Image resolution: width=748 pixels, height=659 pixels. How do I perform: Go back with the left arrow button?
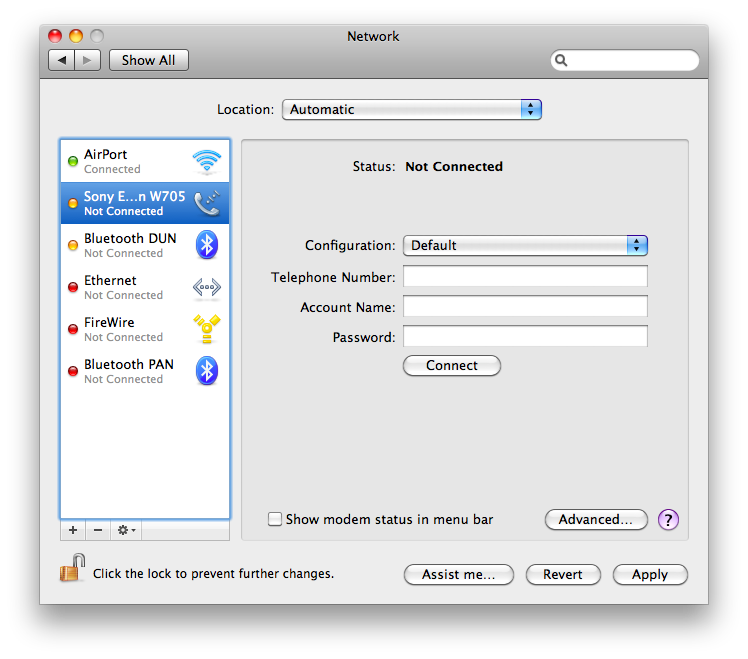[62, 60]
